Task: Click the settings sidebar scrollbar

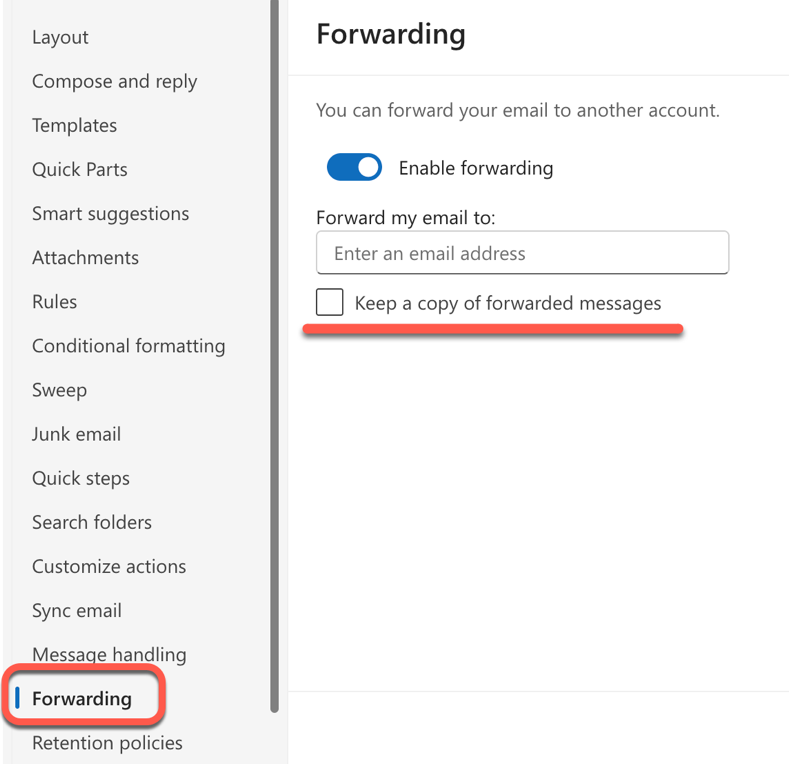Action: coord(274,350)
